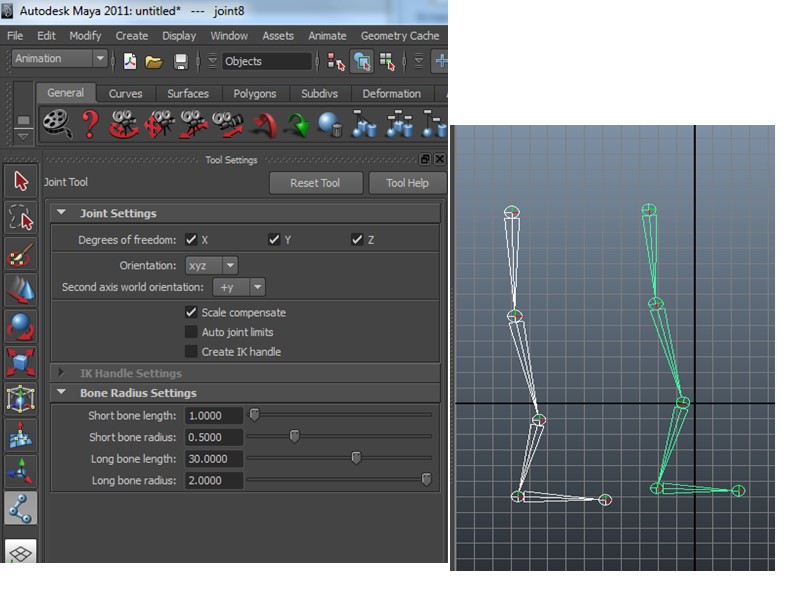This screenshot has width=800, height=600.
Task: Collapse the Bone Radius Settings section
Action: coord(62,392)
